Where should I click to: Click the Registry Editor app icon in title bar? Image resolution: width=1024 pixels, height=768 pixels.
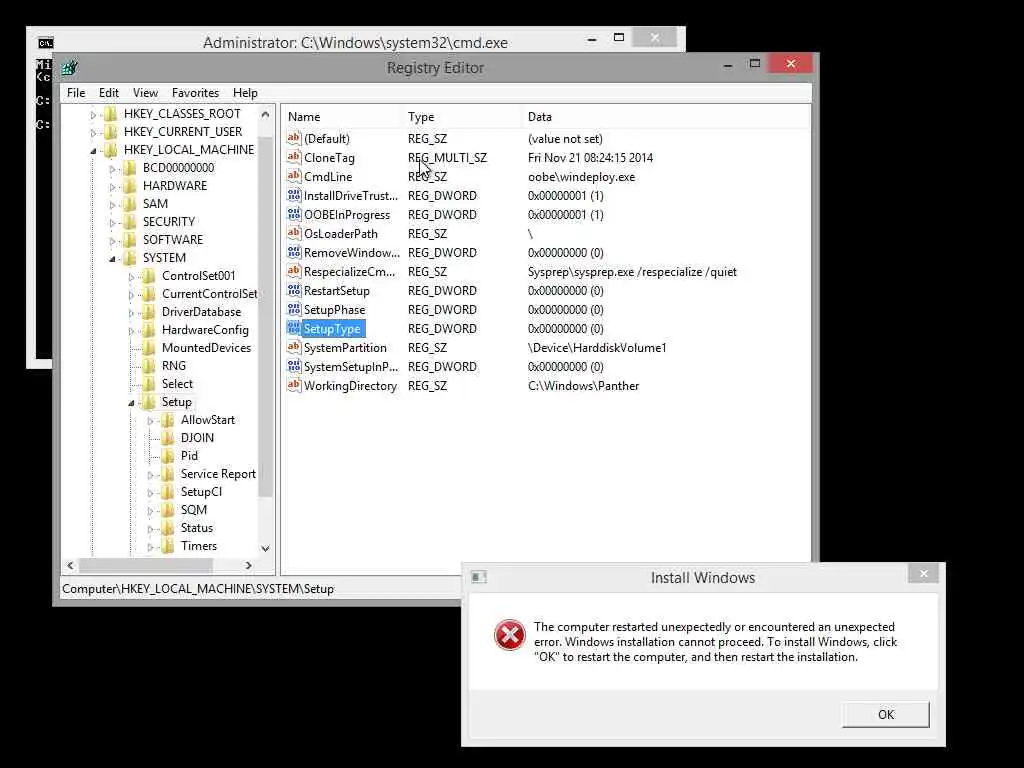pyautogui.click(x=70, y=67)
